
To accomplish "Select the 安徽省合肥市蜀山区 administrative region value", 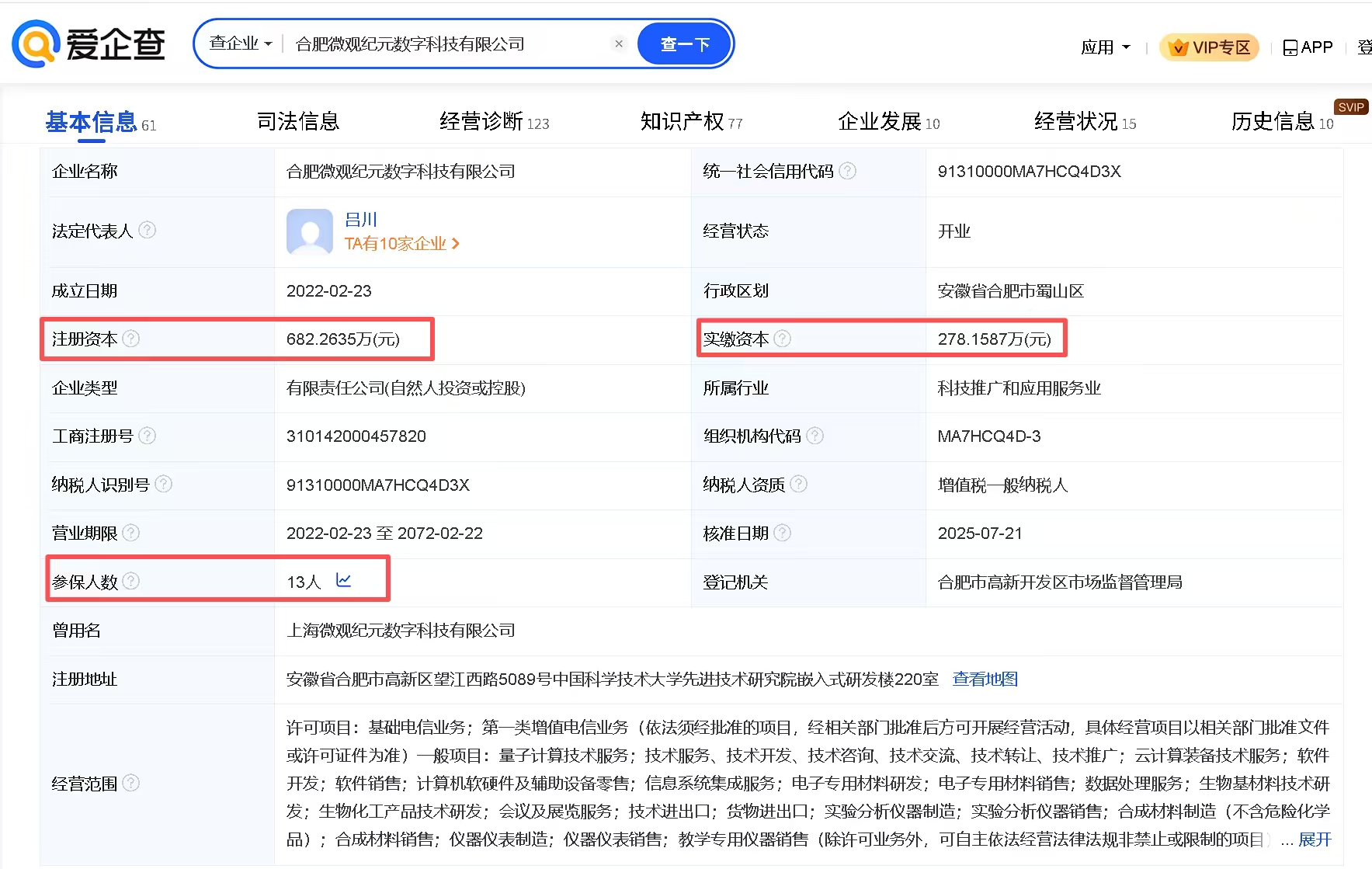I will (1011, 291).
